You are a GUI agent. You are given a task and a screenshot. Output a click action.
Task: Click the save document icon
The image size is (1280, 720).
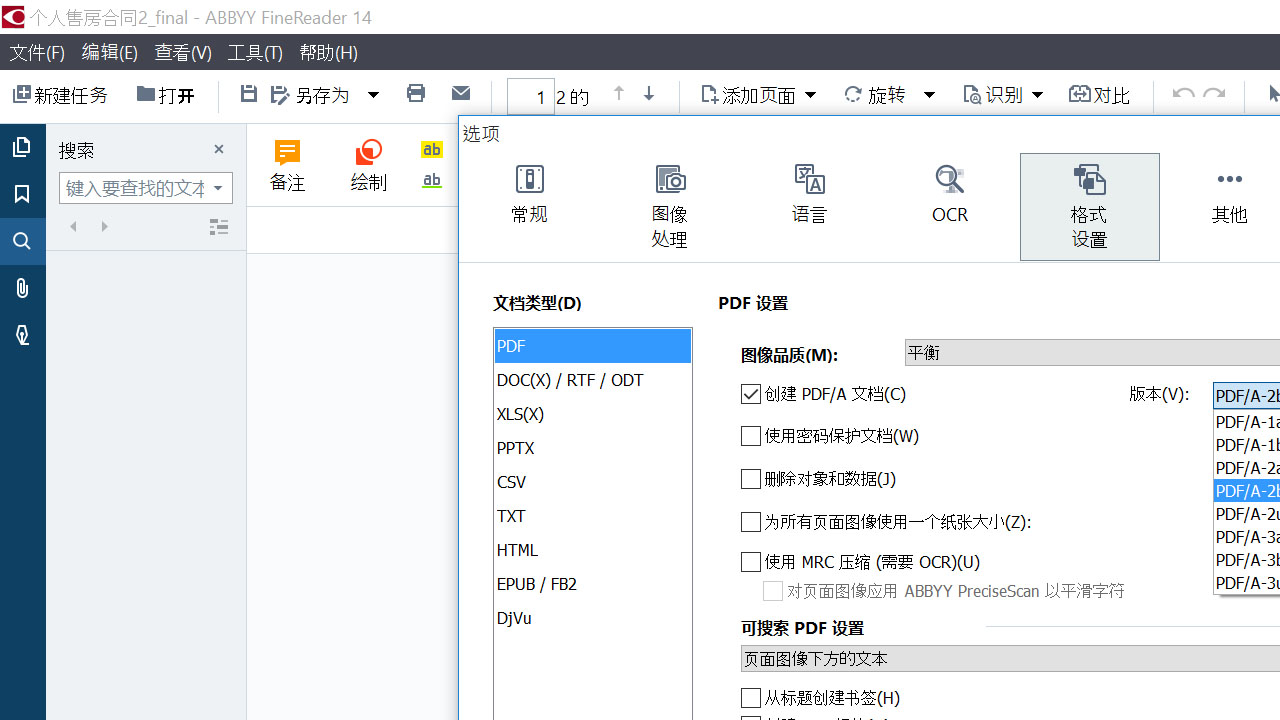tap(248, 93)
